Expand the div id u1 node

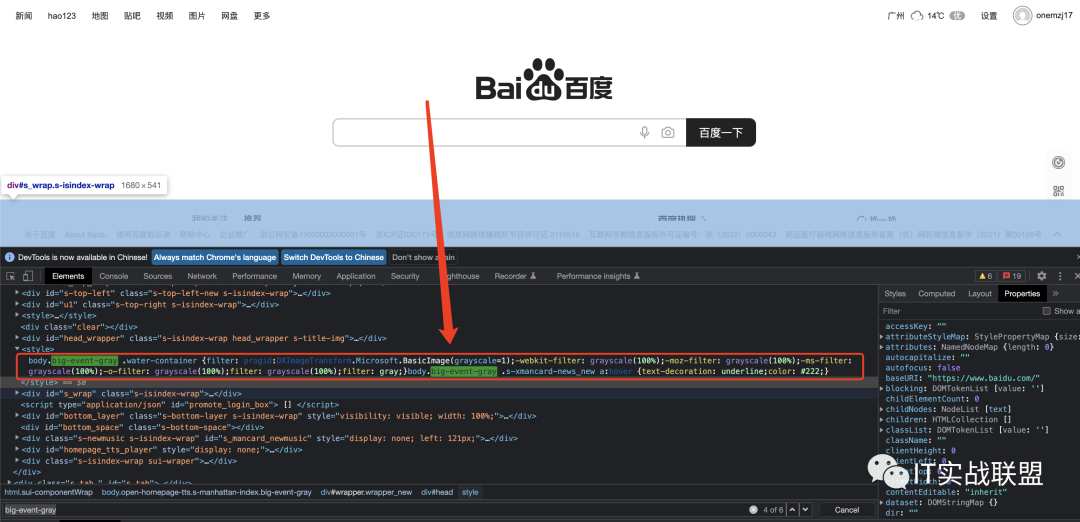[x=18, y=304]
